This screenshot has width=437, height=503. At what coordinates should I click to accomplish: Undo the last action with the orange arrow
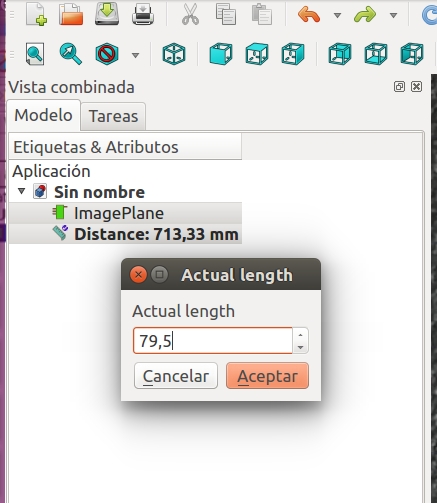[309, 15]
